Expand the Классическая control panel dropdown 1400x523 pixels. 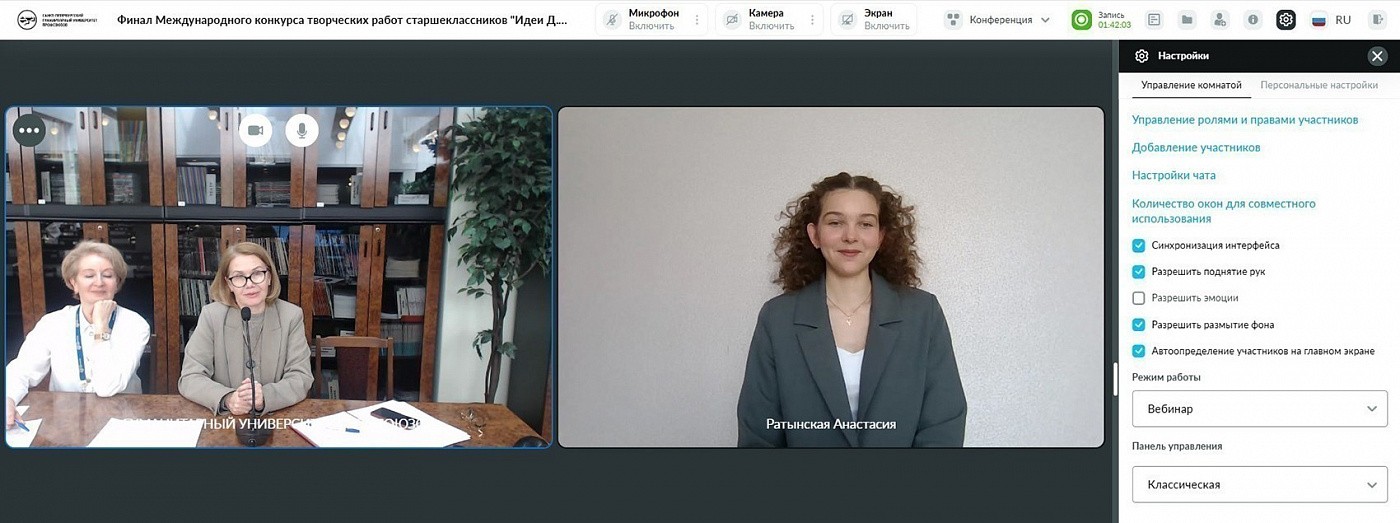[1259, 485]
